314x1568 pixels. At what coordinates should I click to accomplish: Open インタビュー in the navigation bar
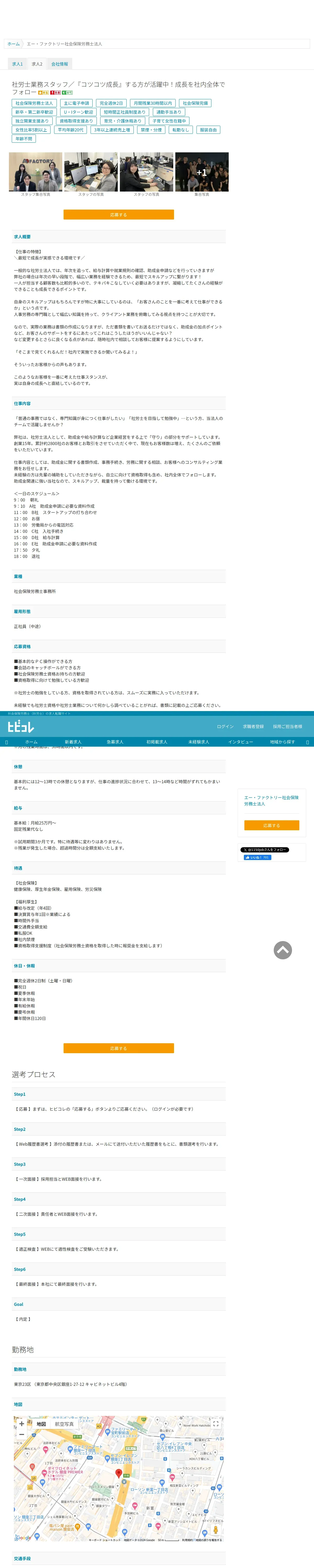[x=241, y=742]
